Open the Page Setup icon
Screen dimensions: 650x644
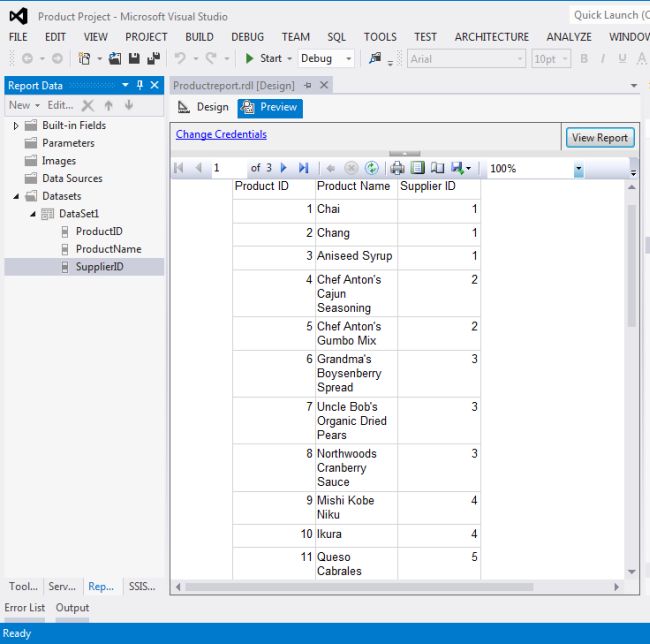(x=437, y=168)
